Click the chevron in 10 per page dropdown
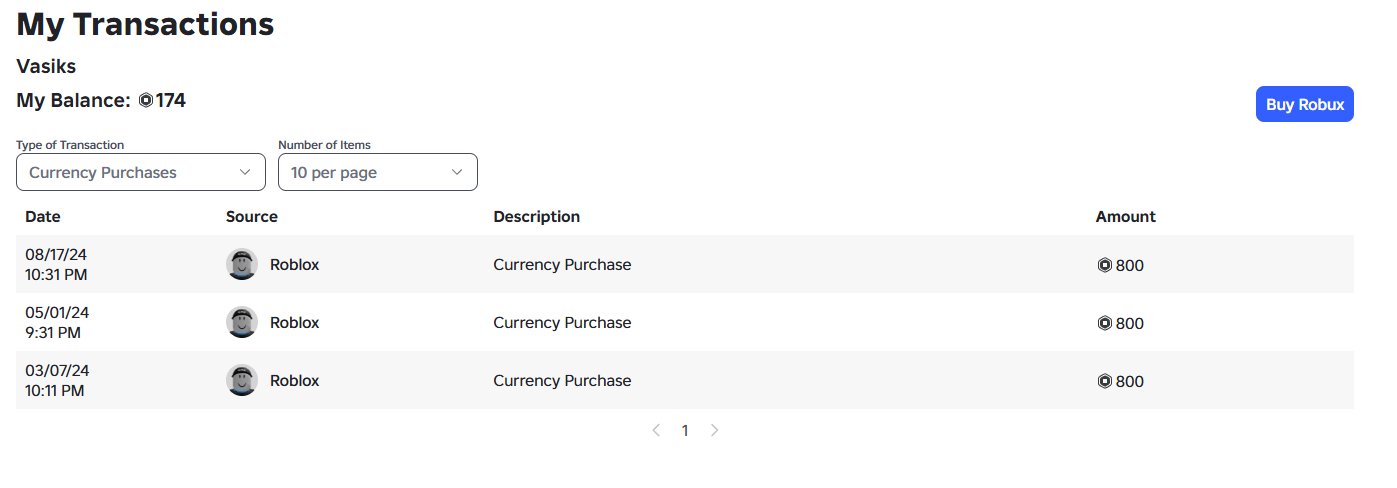 (x=457, y=172)
